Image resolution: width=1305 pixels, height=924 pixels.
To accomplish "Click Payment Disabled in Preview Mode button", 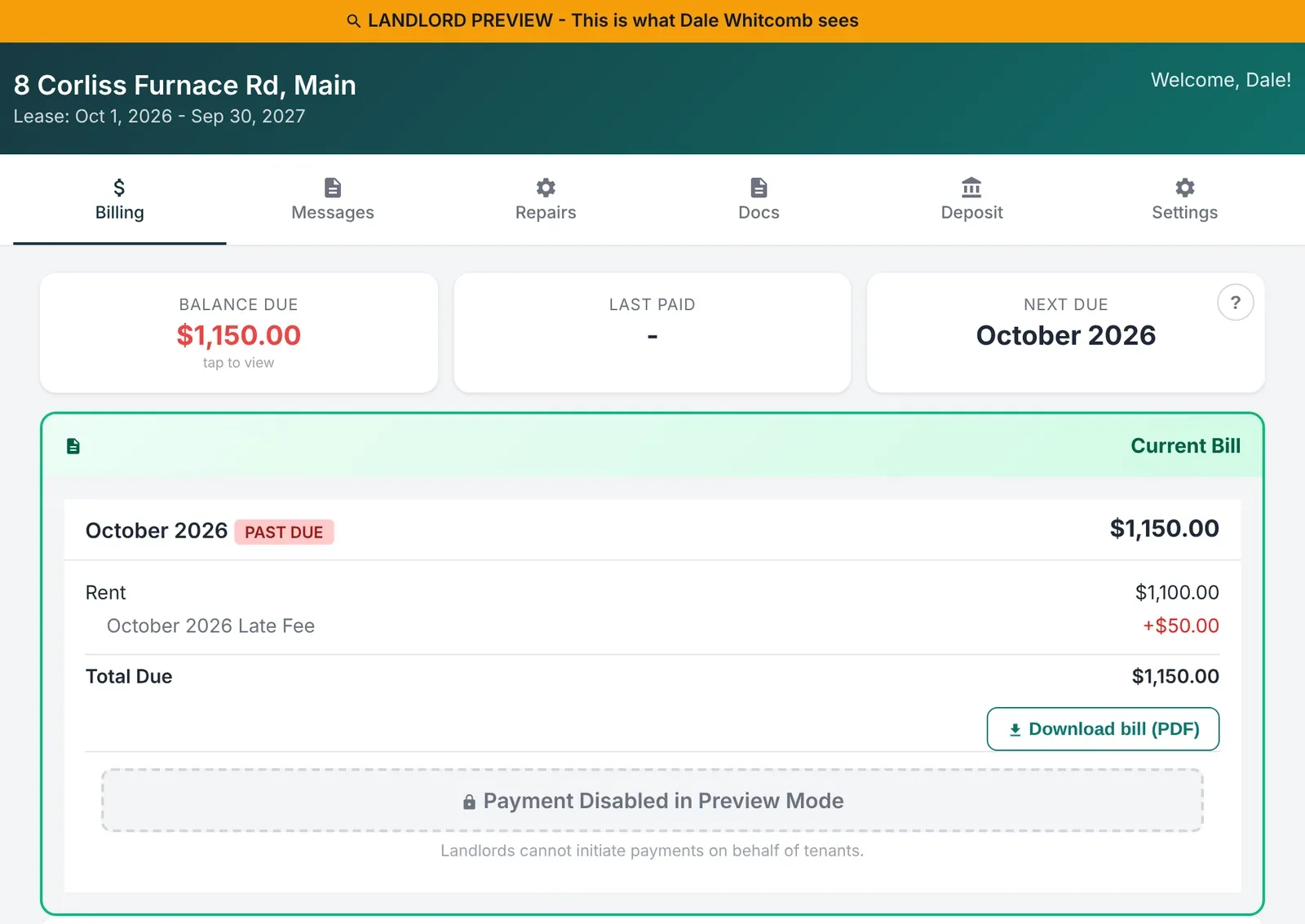I will pos(652,800).
